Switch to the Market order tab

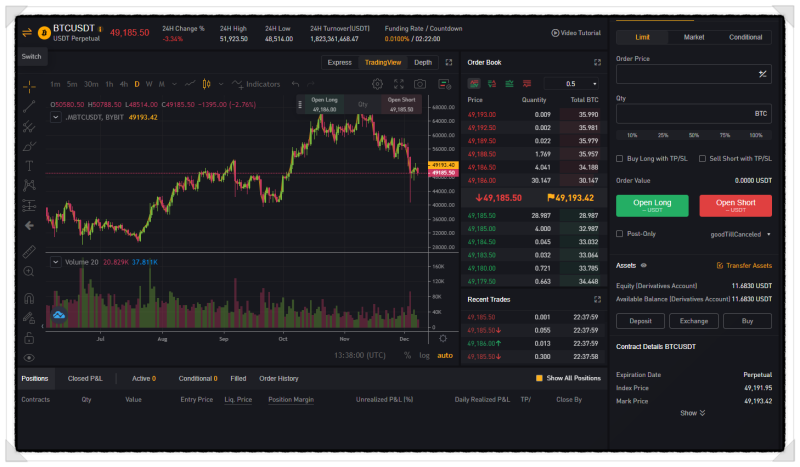point(693,37)
